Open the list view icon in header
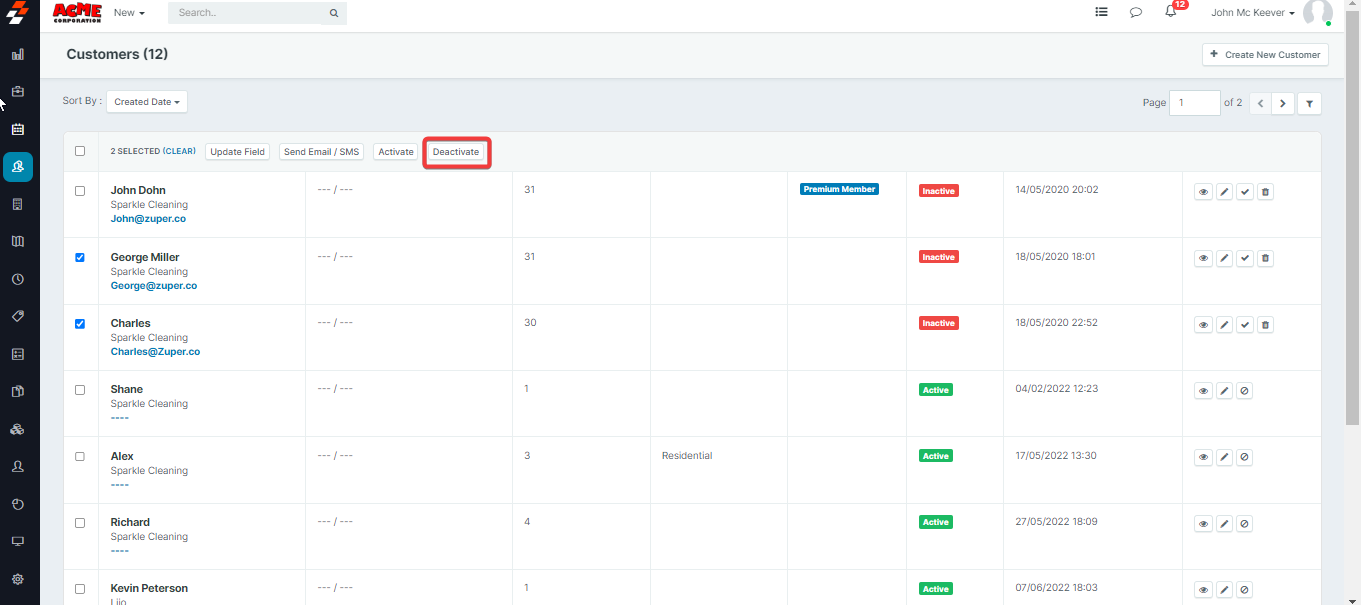The height and width of the screenshot is (605, 1361). pyautogui.click(x=1101, y=12)
